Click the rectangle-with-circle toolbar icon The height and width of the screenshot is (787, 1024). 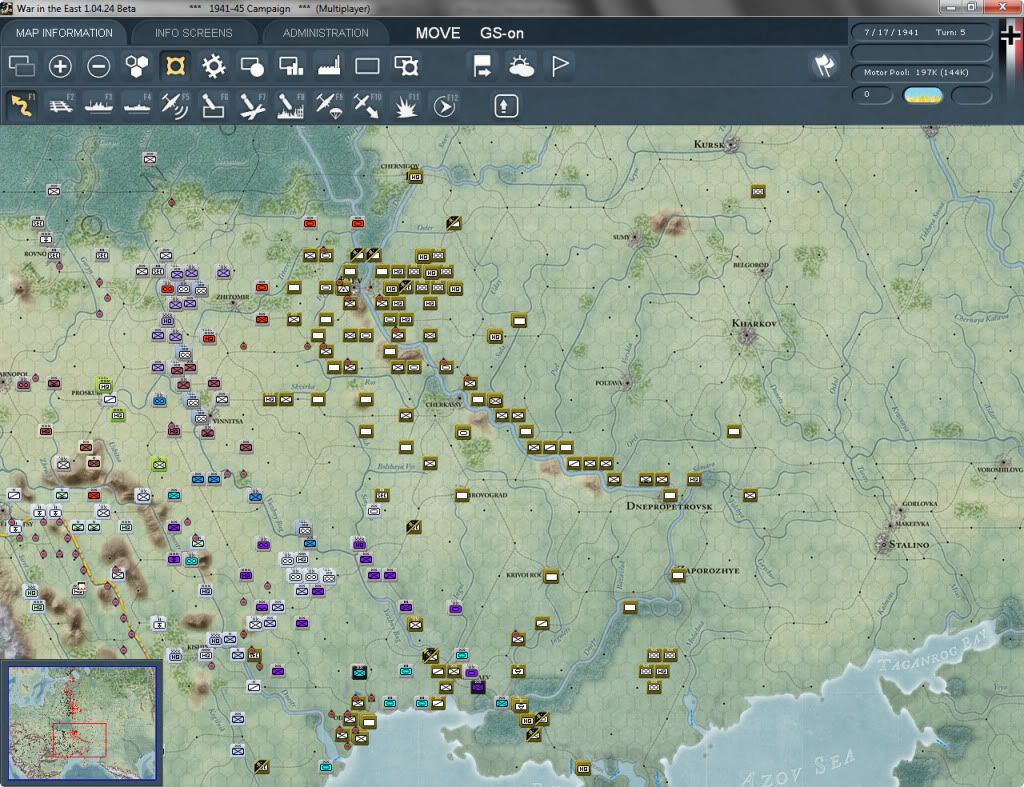pos(252,66)
